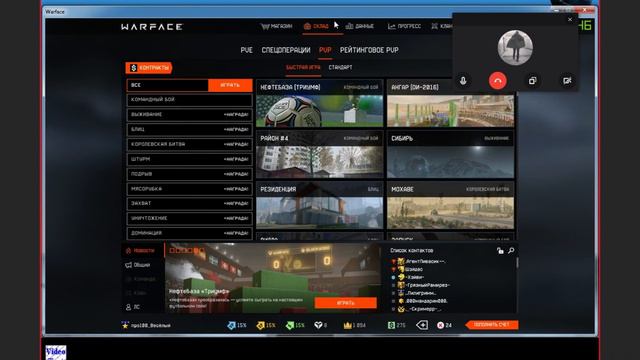Select contact -Скример-
This screenshot has height=360, width=640.
[423, 309]
